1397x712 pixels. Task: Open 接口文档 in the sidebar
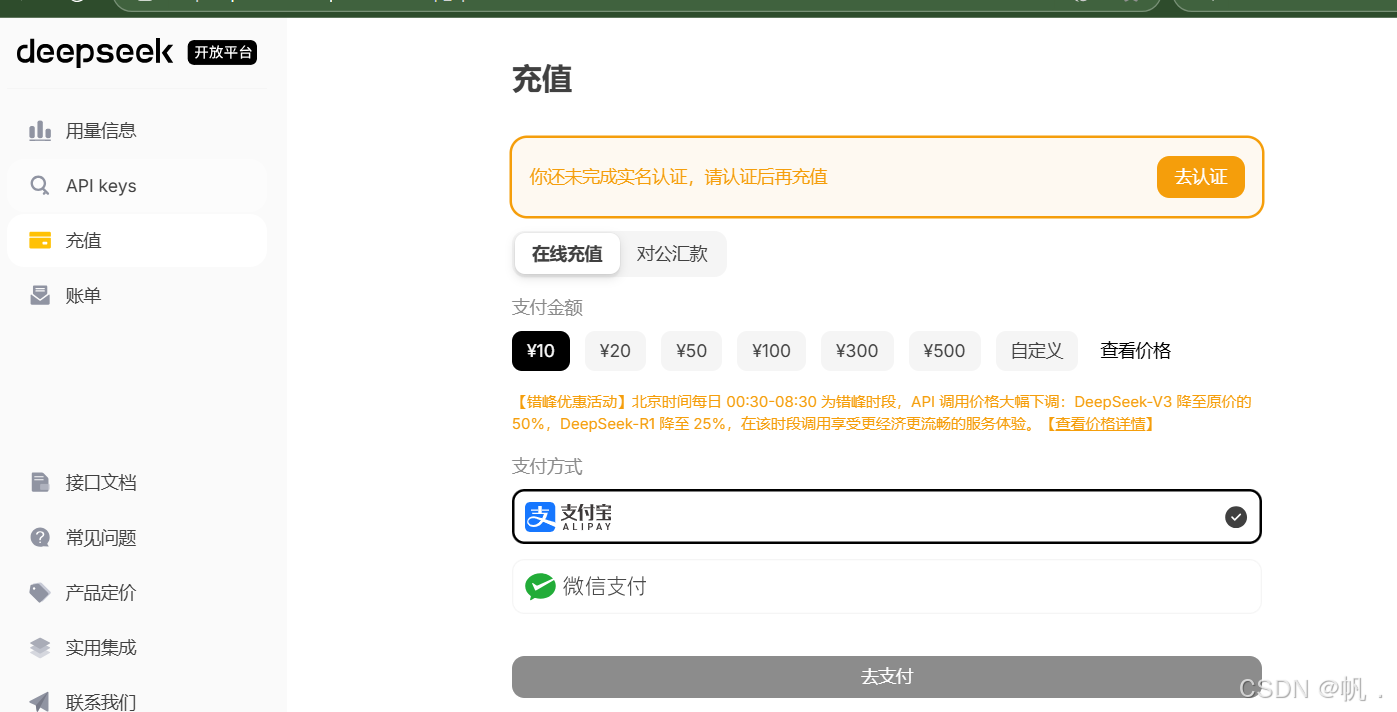pos(137,482)
